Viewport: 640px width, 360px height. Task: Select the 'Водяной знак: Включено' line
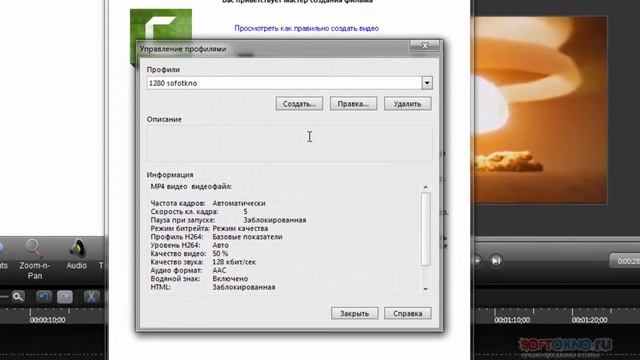(199, 279)
